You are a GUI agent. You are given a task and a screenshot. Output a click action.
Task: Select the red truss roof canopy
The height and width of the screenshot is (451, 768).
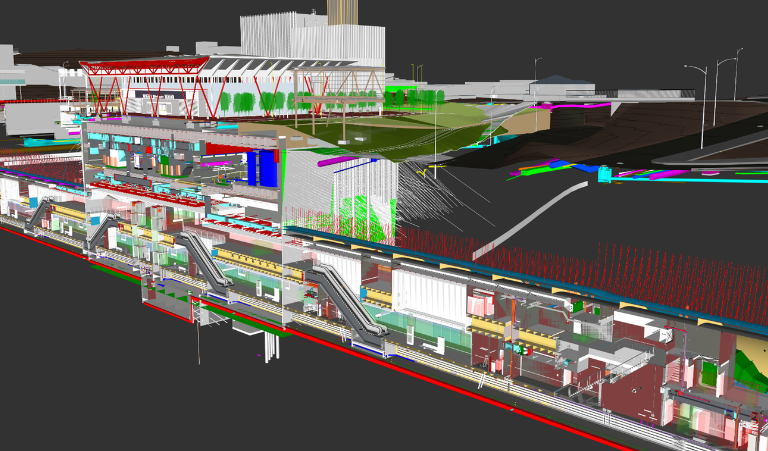(x=145, y=66)
